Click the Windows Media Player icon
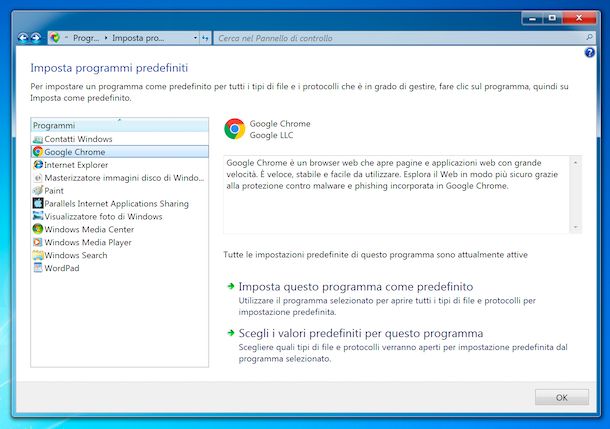This screenshot has height=429, width=610. (x=38, y=242)
